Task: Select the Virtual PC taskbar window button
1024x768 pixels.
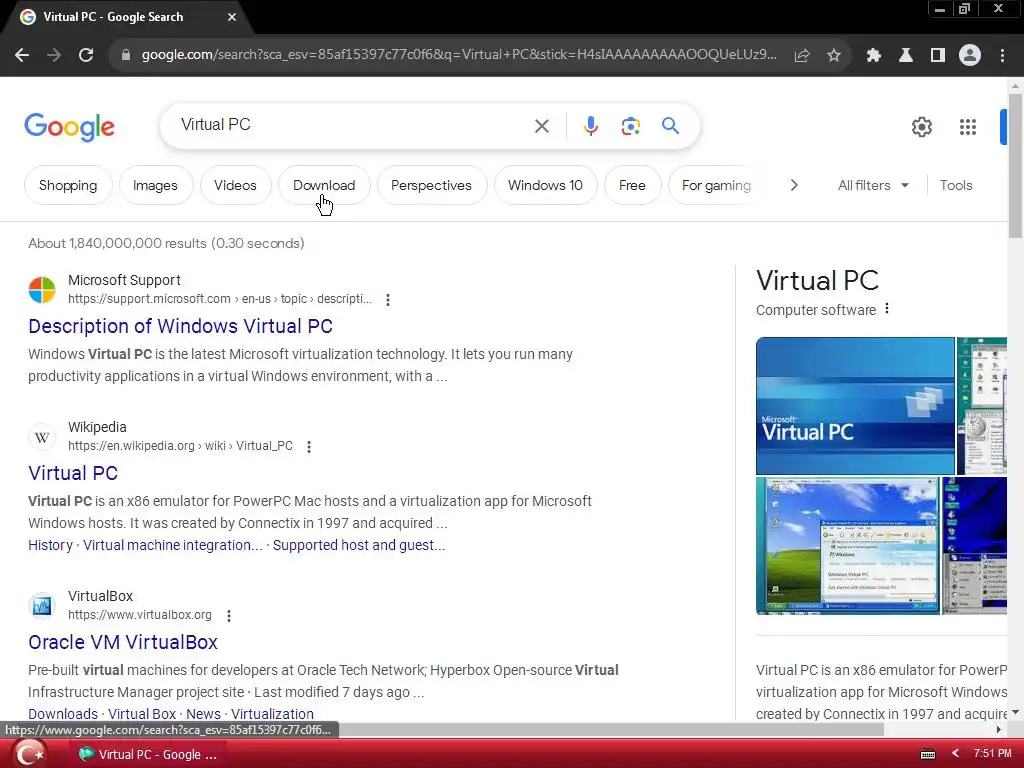Action: tap(148, 754)
